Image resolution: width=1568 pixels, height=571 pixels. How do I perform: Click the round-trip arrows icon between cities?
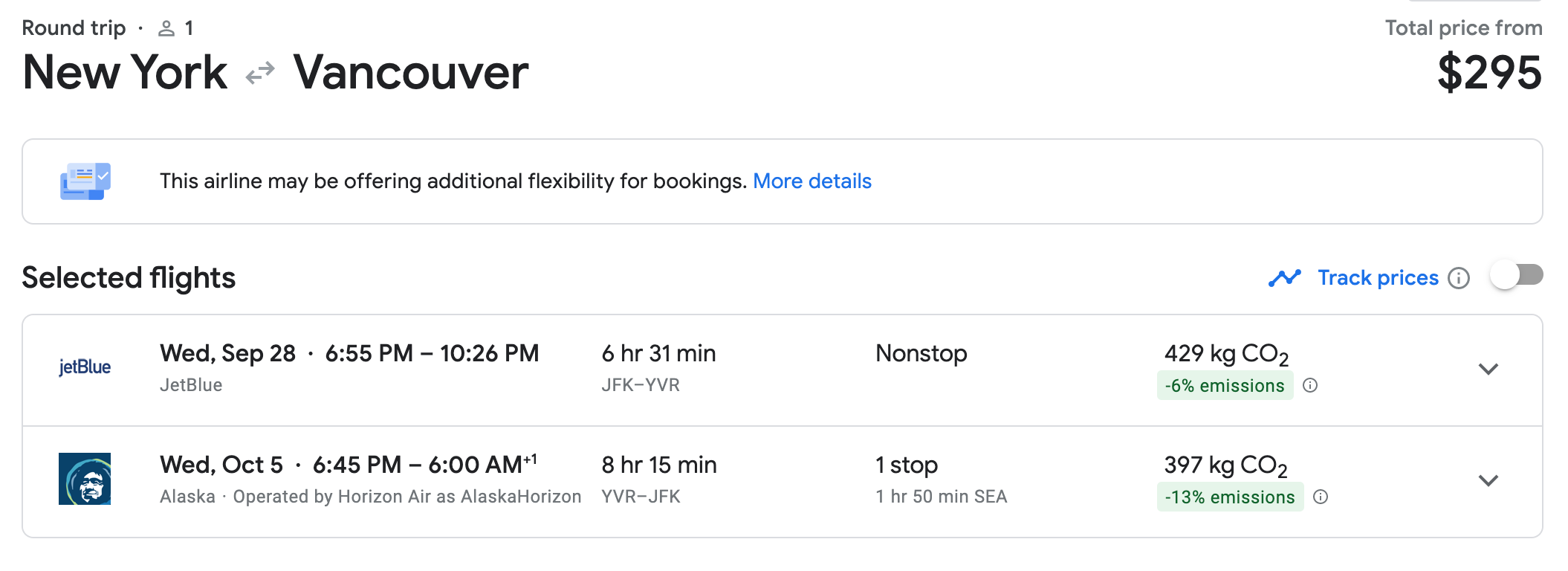point(260,73)
